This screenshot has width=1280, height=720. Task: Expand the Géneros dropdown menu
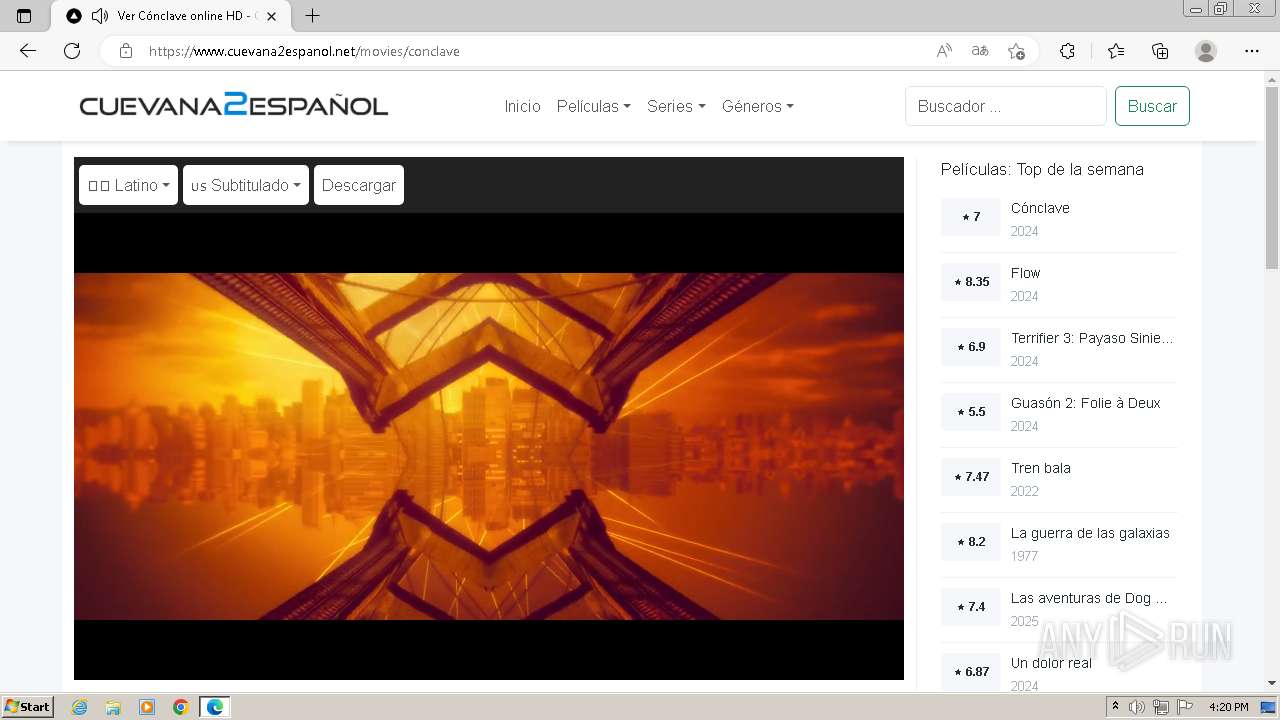point(758,106)
